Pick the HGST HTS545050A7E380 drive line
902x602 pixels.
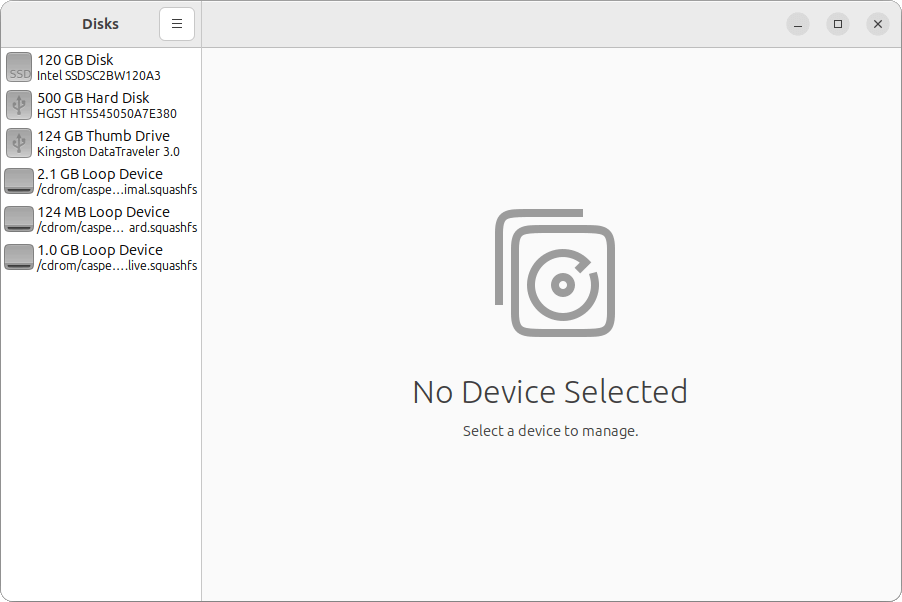107,113
